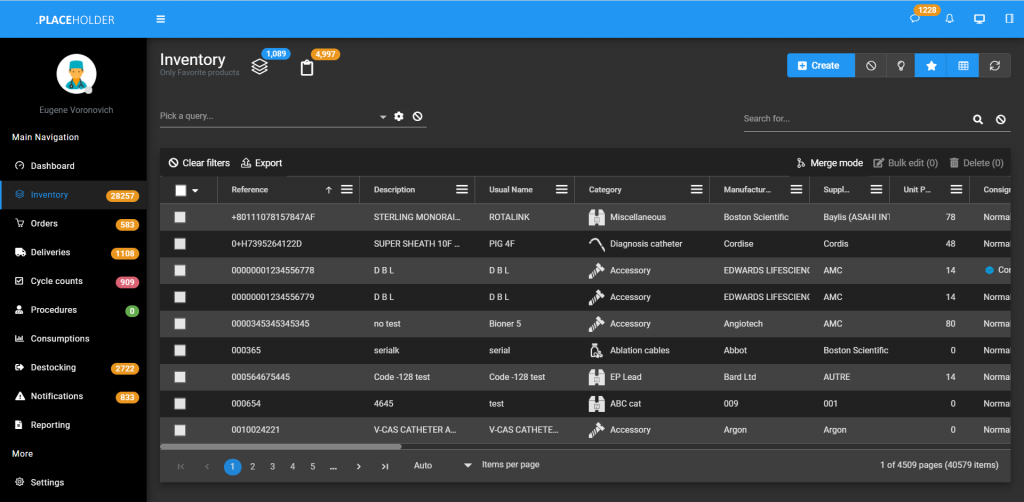Click the lightbulb icon next to Create
The width and height of the screenshot is (1024, 502).
tap(901, 65)
